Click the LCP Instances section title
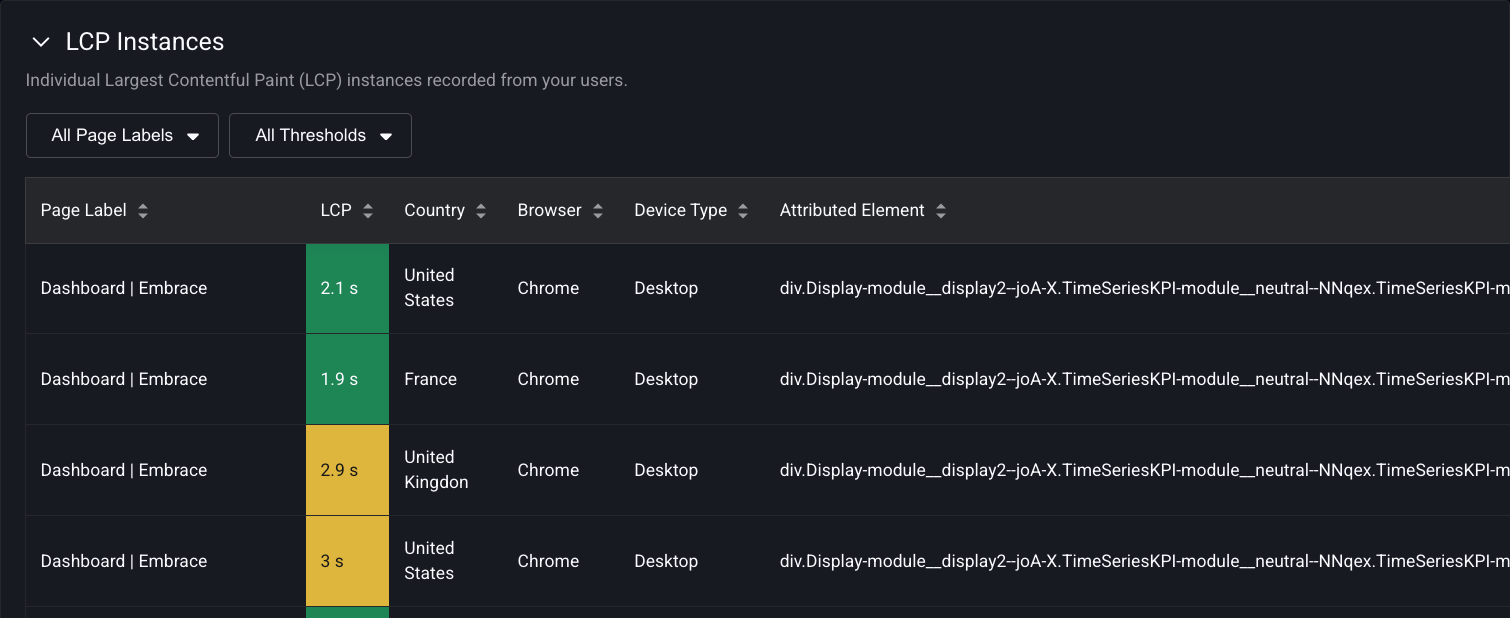 click(145, 42)
